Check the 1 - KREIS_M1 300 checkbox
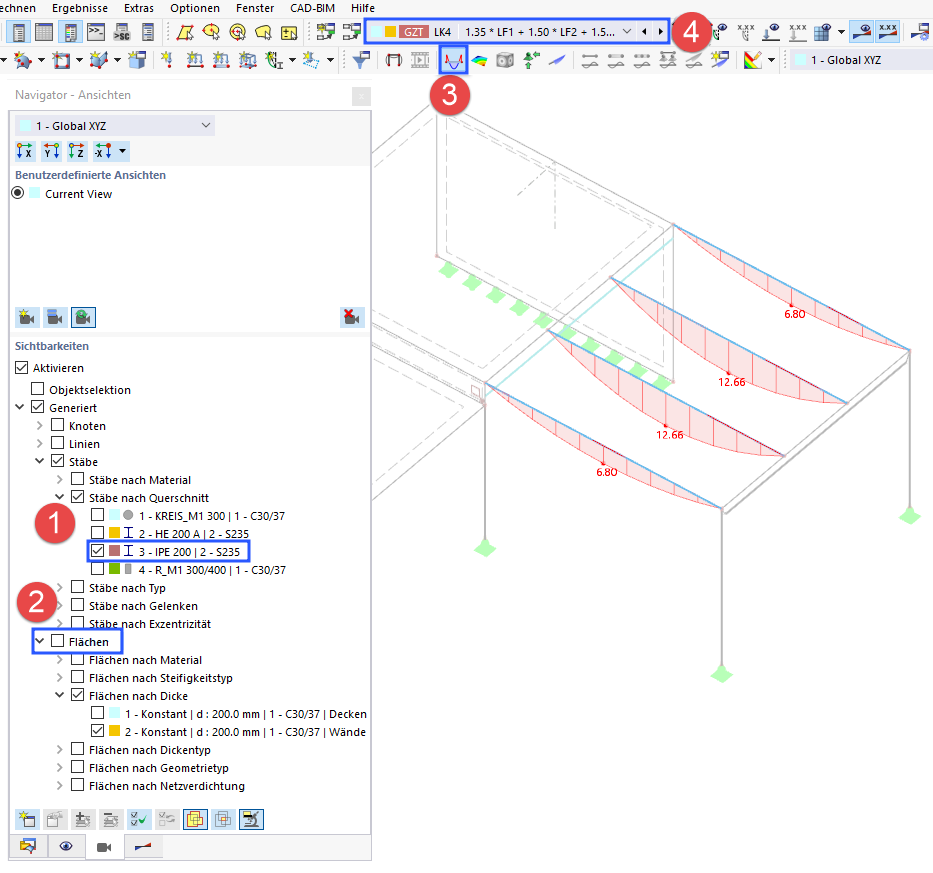 pyautogui.click(x=98, y=515)
